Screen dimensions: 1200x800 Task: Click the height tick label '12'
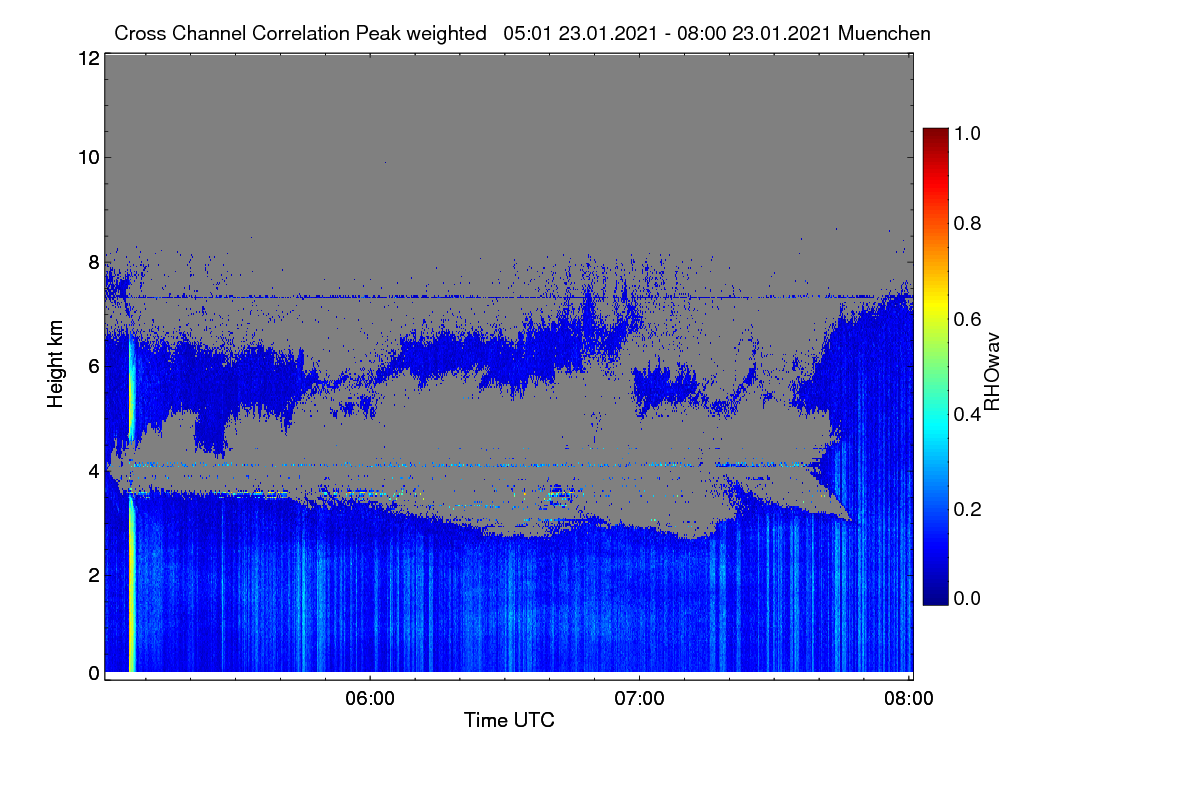[88, 58]
